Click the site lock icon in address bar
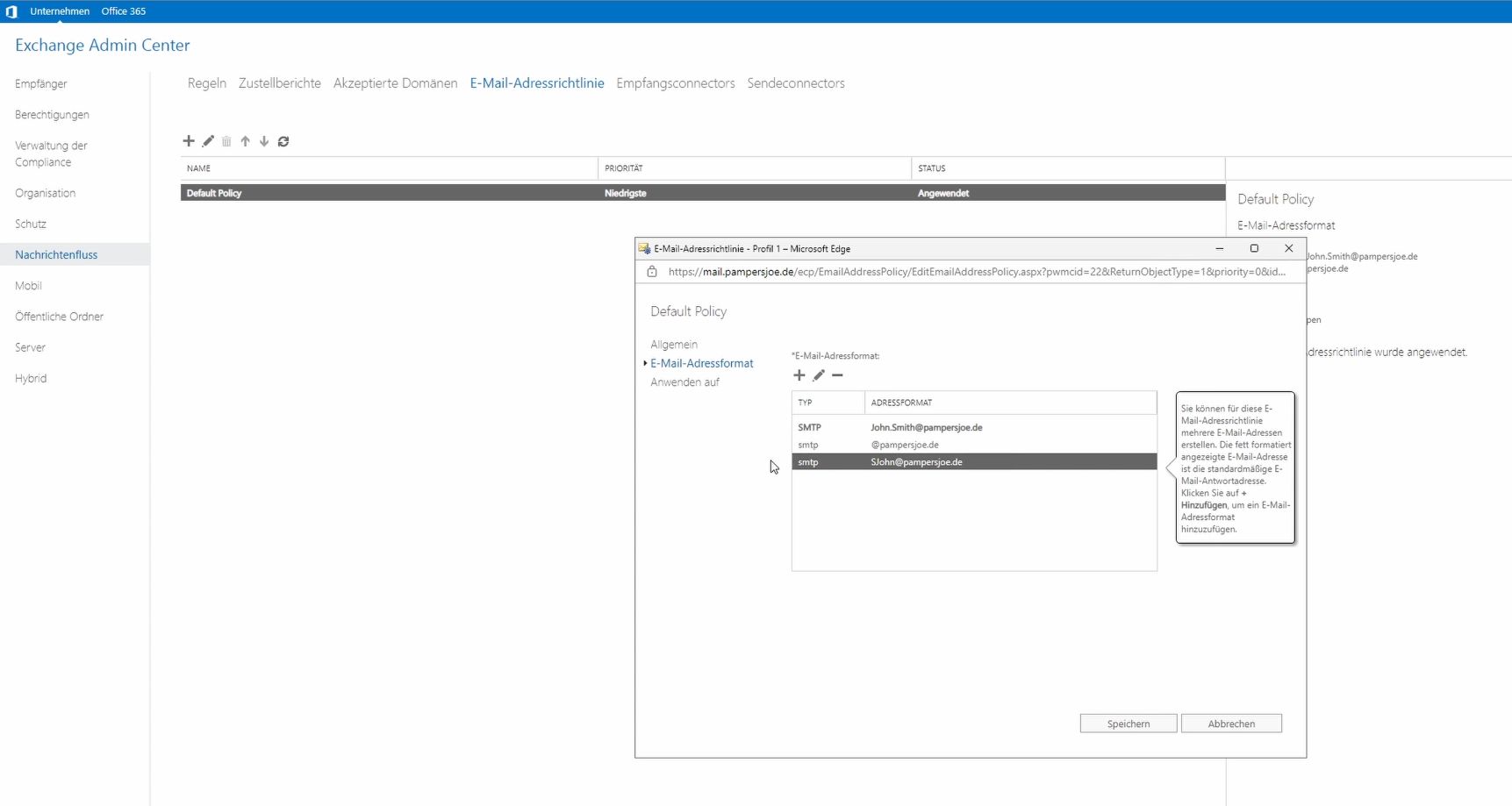 652,272
